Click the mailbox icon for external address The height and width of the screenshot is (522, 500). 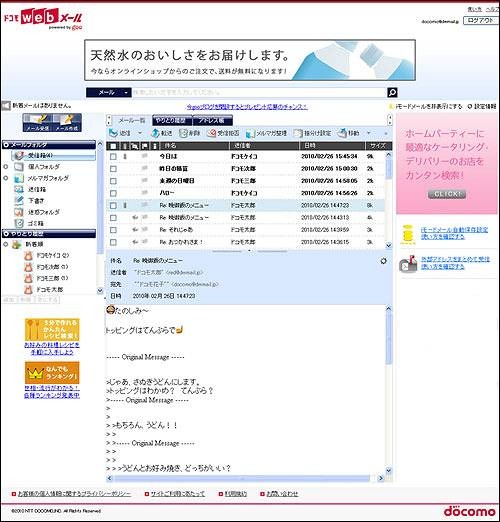pos(409,264)
